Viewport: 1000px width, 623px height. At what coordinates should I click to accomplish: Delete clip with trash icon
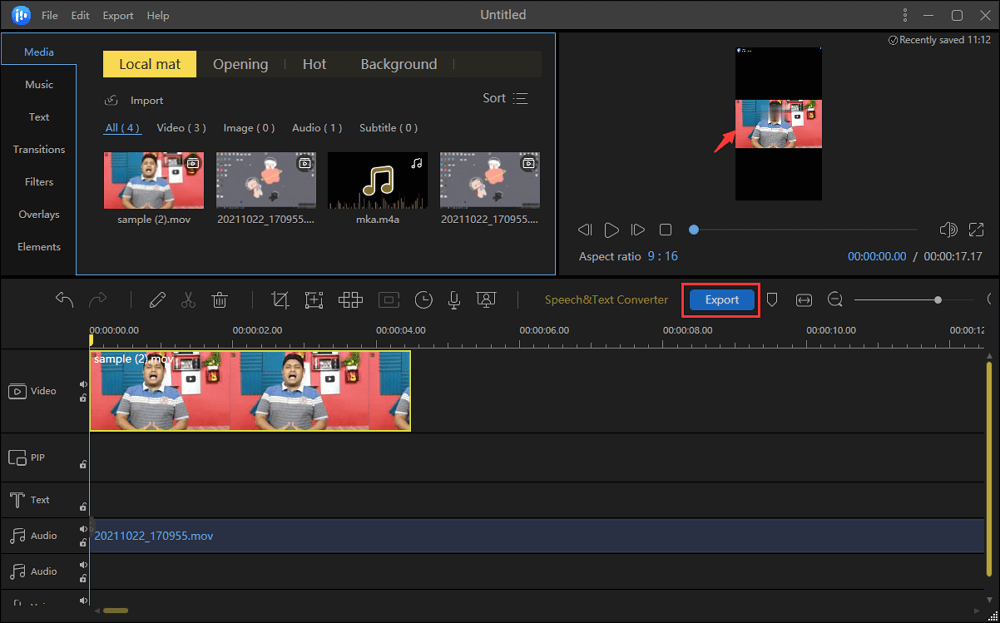pos(220,300)
